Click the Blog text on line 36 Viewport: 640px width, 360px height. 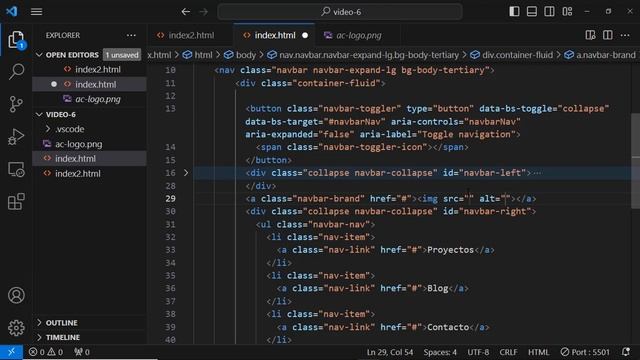[x=438, y=288]
